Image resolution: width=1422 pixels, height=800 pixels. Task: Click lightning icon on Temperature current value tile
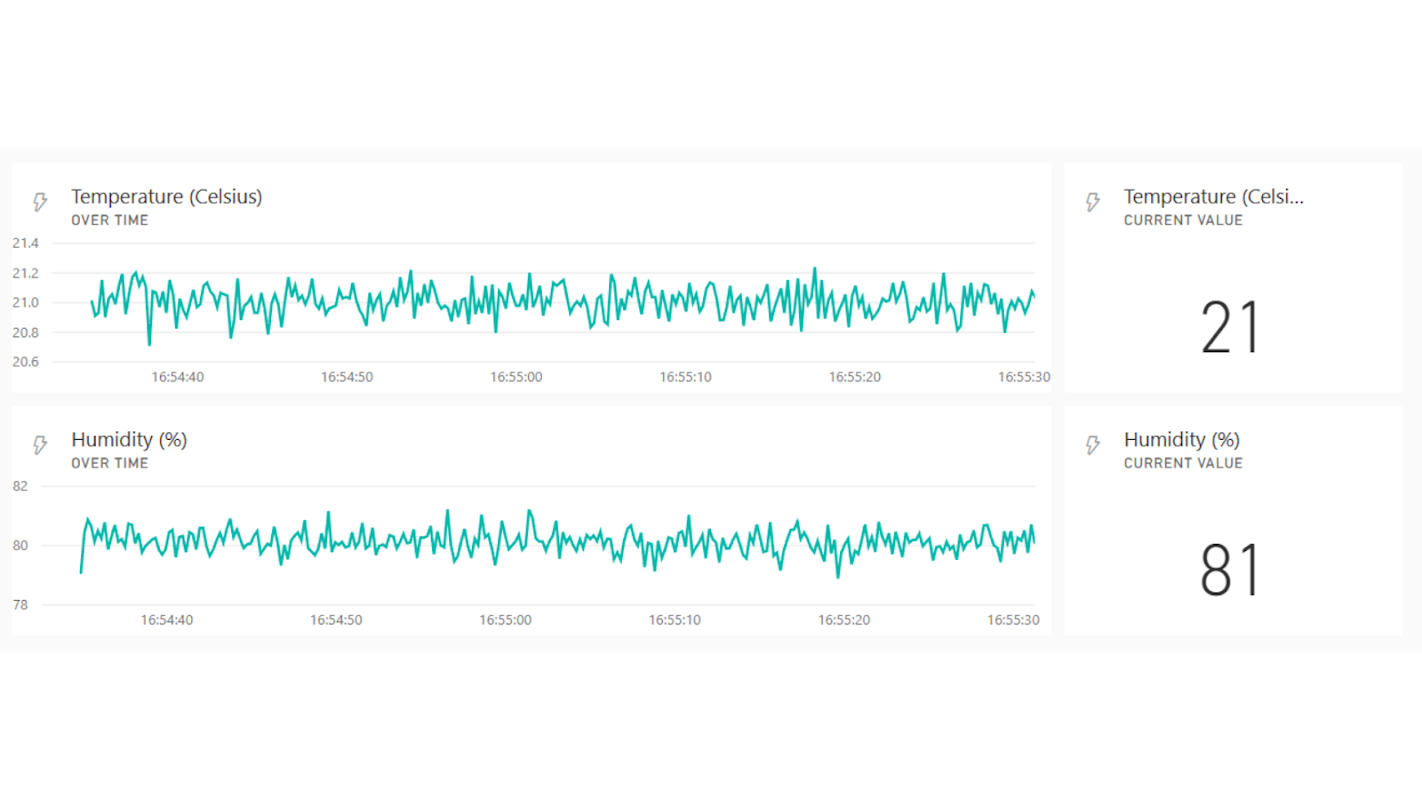(x=1093, y=202)
